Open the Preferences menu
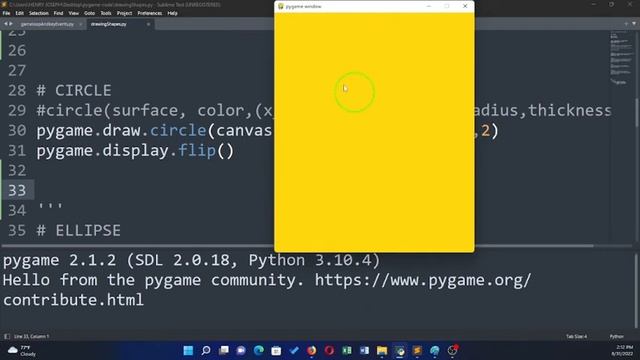Image resolution: width=640 pixels, height=360 pixels. coord(150,13)
